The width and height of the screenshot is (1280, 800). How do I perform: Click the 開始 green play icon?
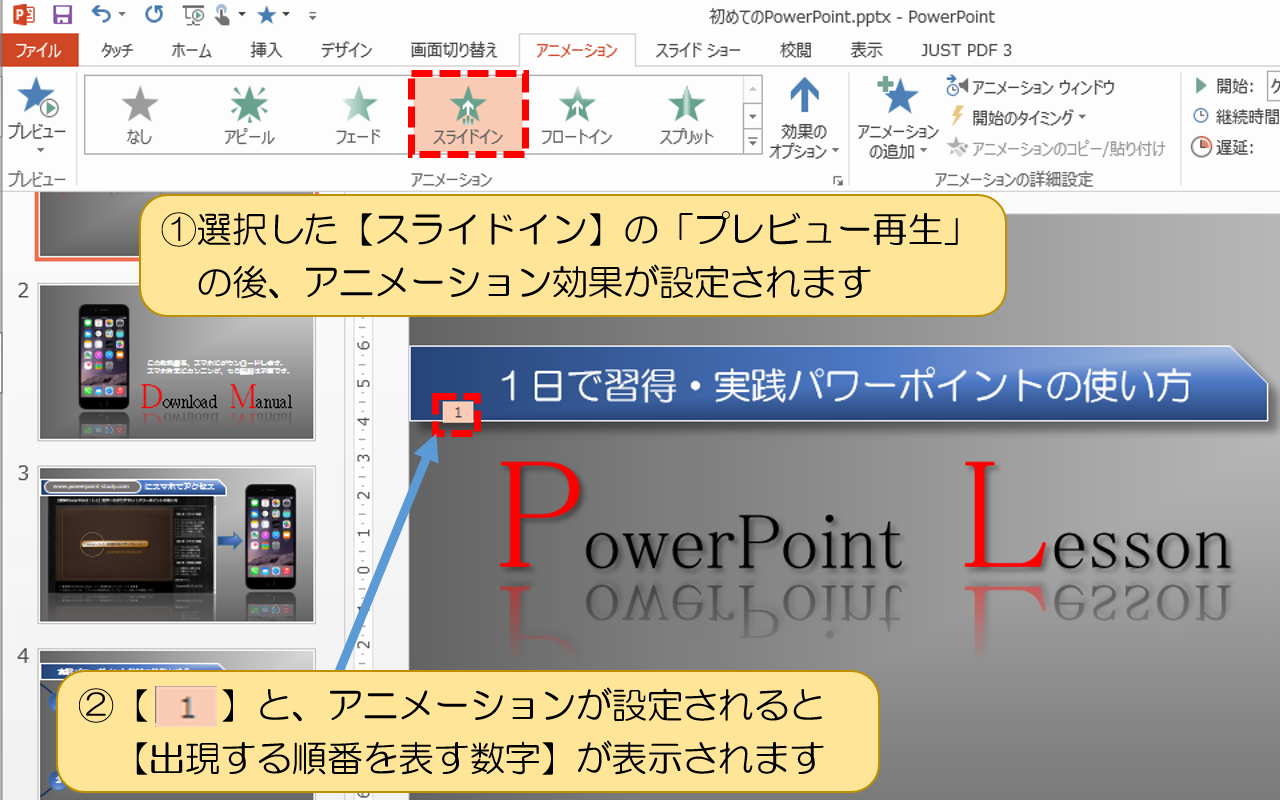point(1201,84)
